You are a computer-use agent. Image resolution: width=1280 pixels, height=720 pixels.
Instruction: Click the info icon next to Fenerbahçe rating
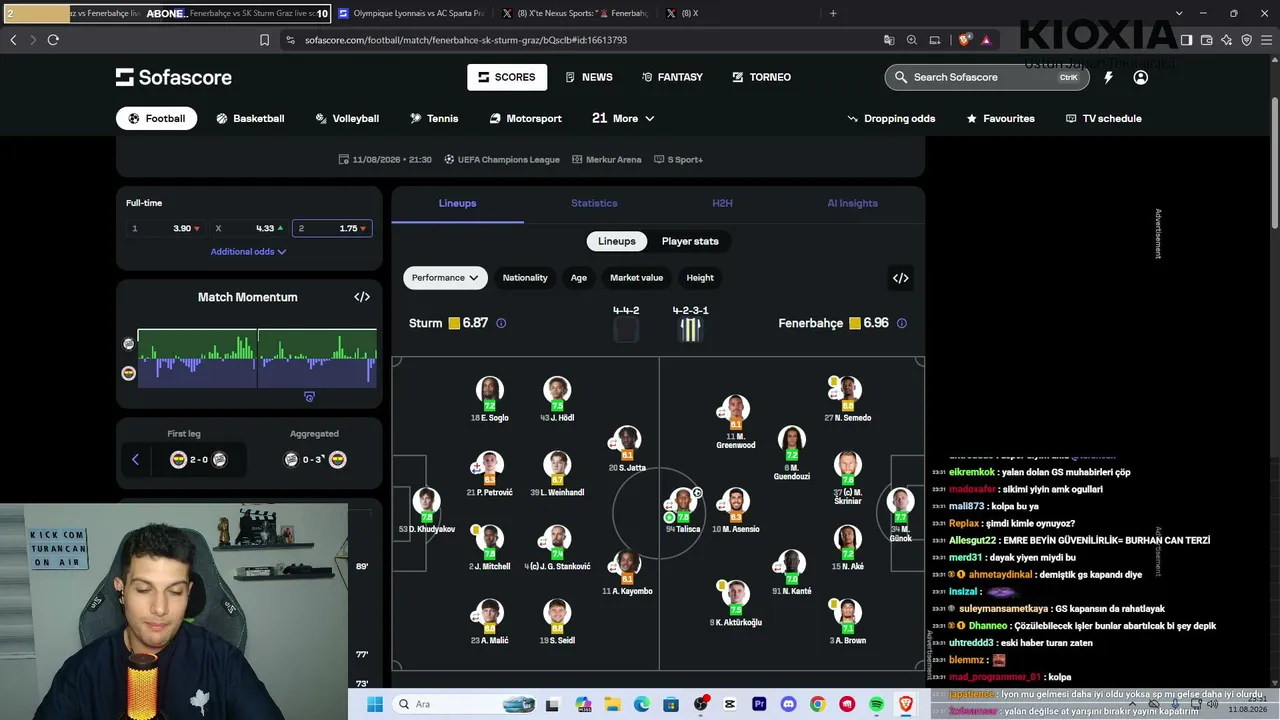click(902, 323)
